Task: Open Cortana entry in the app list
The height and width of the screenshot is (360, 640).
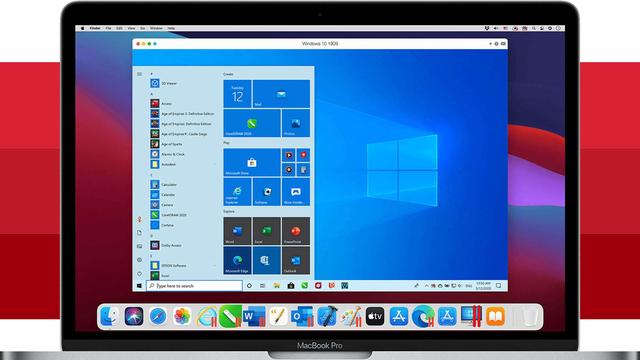Action: click(162, 225)
